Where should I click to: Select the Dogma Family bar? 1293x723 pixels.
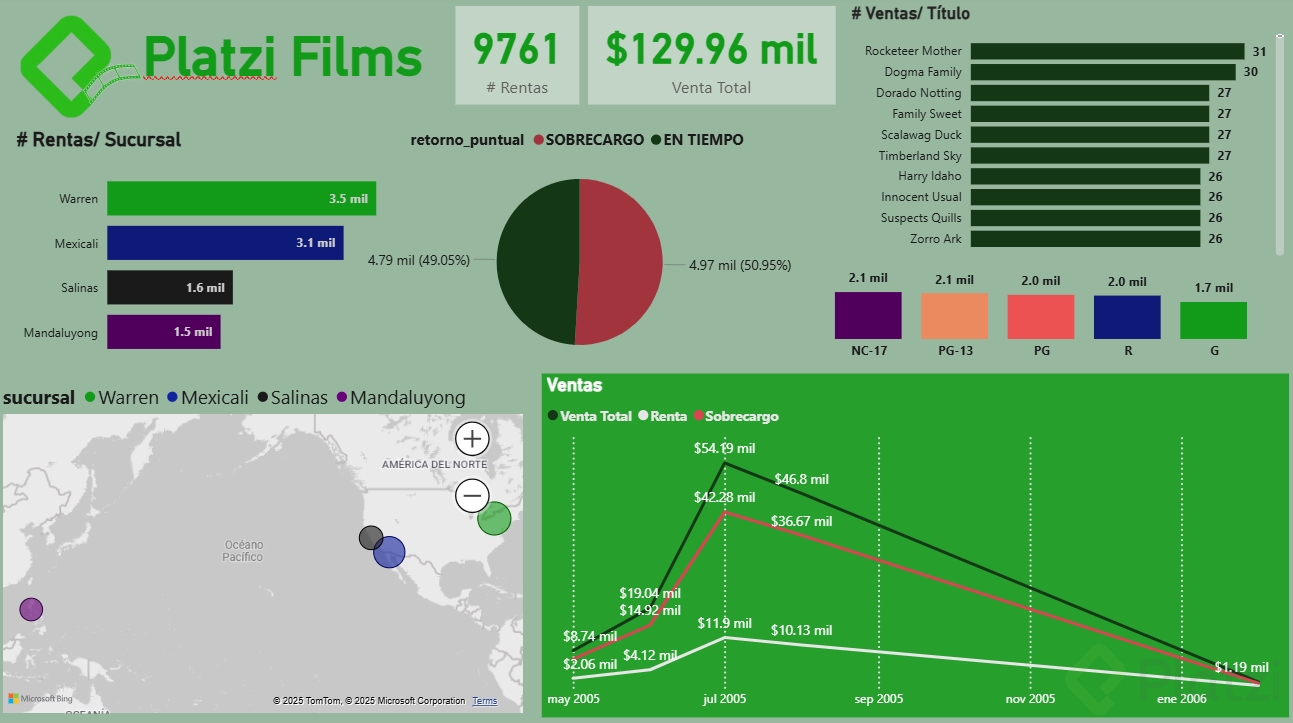1103,72
